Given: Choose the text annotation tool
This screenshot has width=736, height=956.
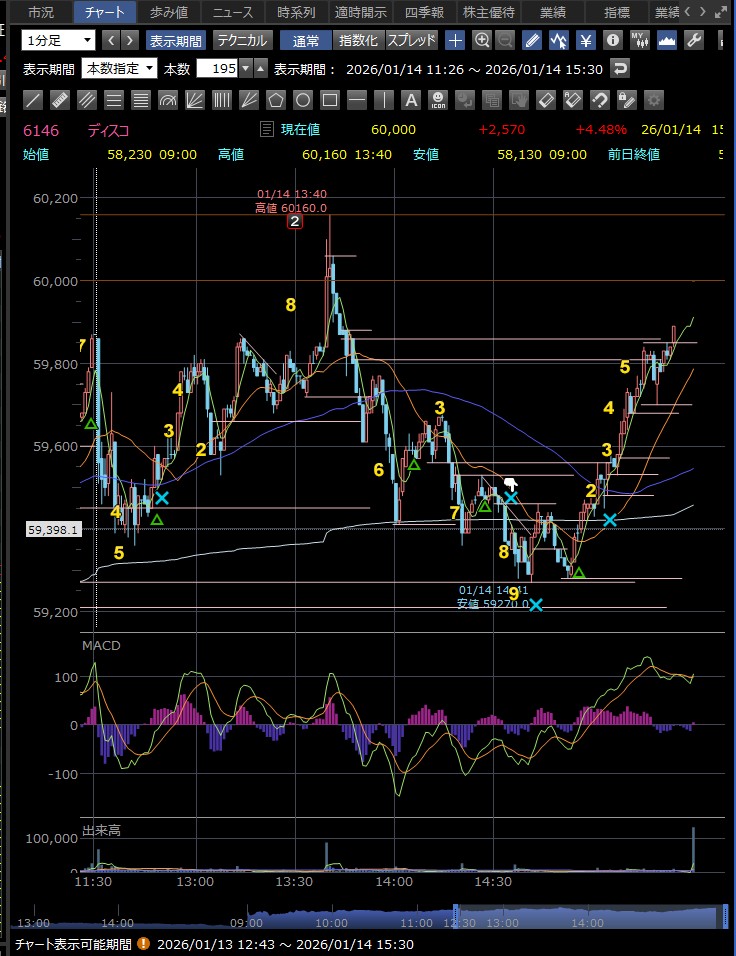Looking at the screenshot, I should [411, 100].
